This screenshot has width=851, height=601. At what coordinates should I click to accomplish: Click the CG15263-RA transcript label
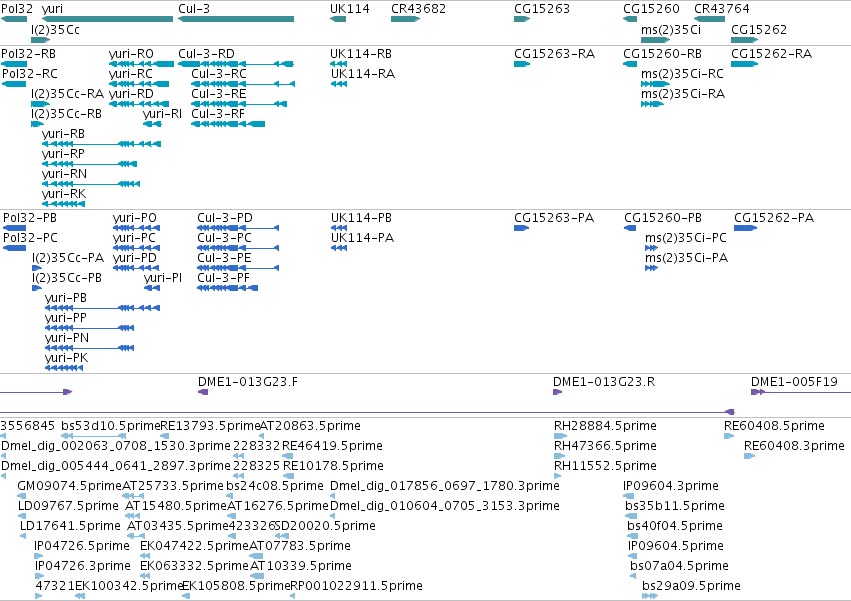coord(555,54)
